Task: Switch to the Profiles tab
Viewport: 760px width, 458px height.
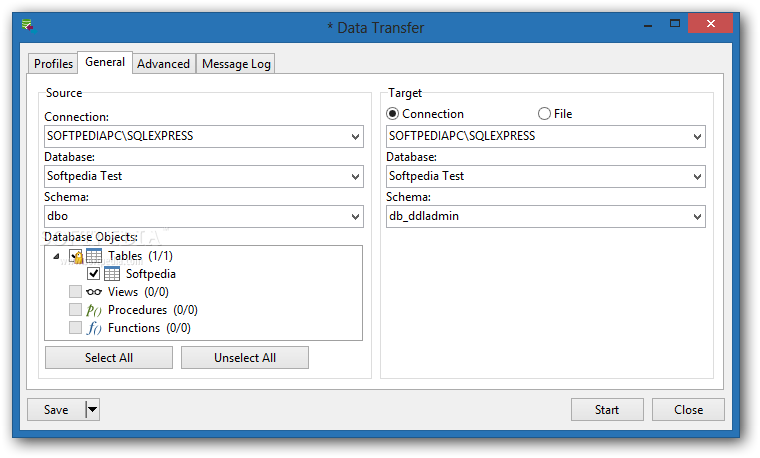Action: click(x=53, y=63)
